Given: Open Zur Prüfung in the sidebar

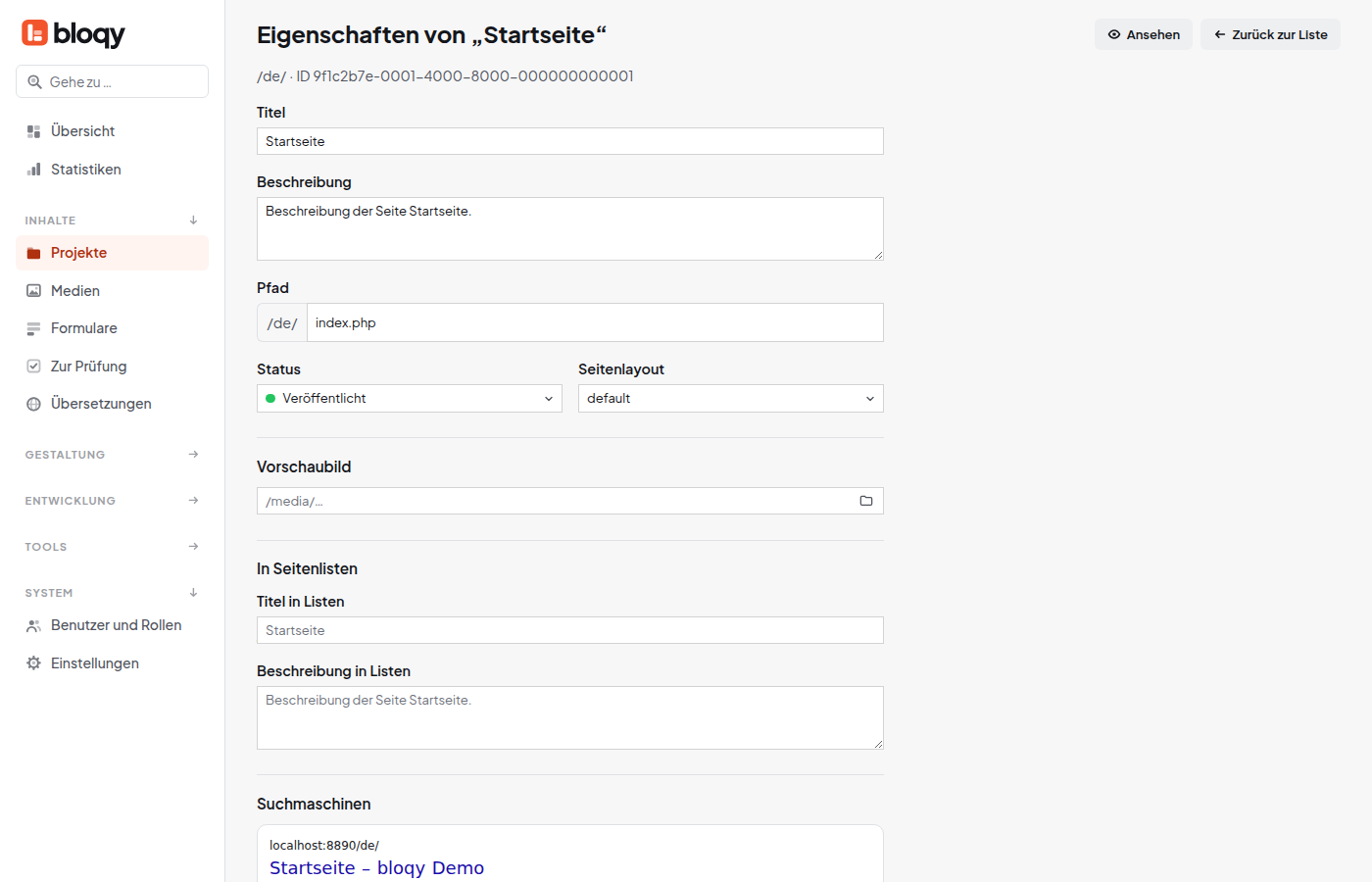Looking at the screenshot, I should pos(112,367).
